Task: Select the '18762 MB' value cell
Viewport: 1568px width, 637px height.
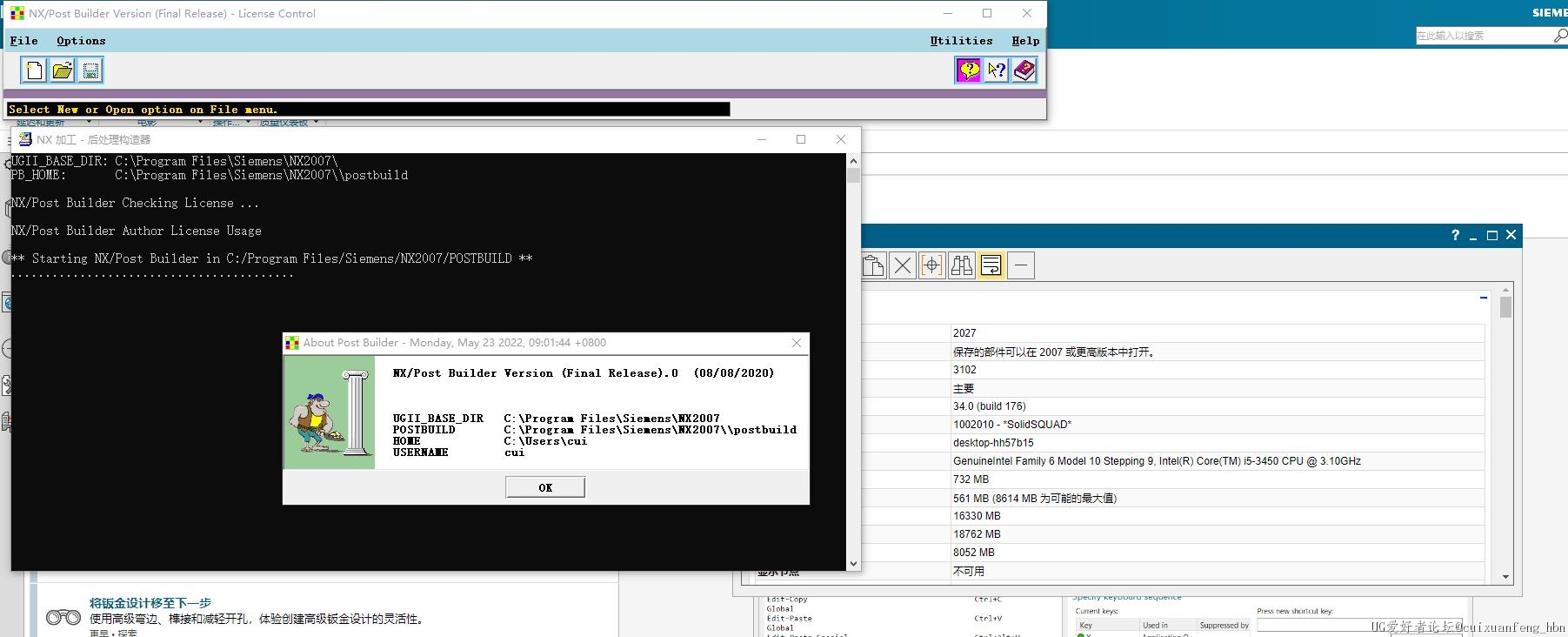Action: click(x=1218, y=534)
